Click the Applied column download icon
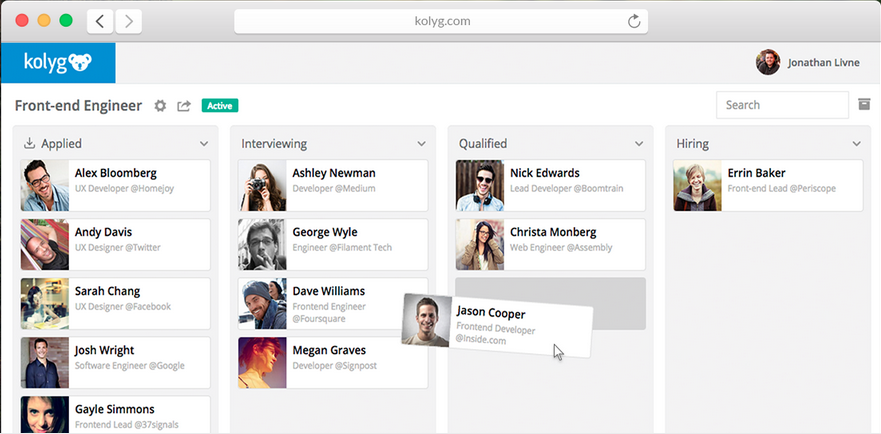The image size is (881, 434). coord(29,143)
